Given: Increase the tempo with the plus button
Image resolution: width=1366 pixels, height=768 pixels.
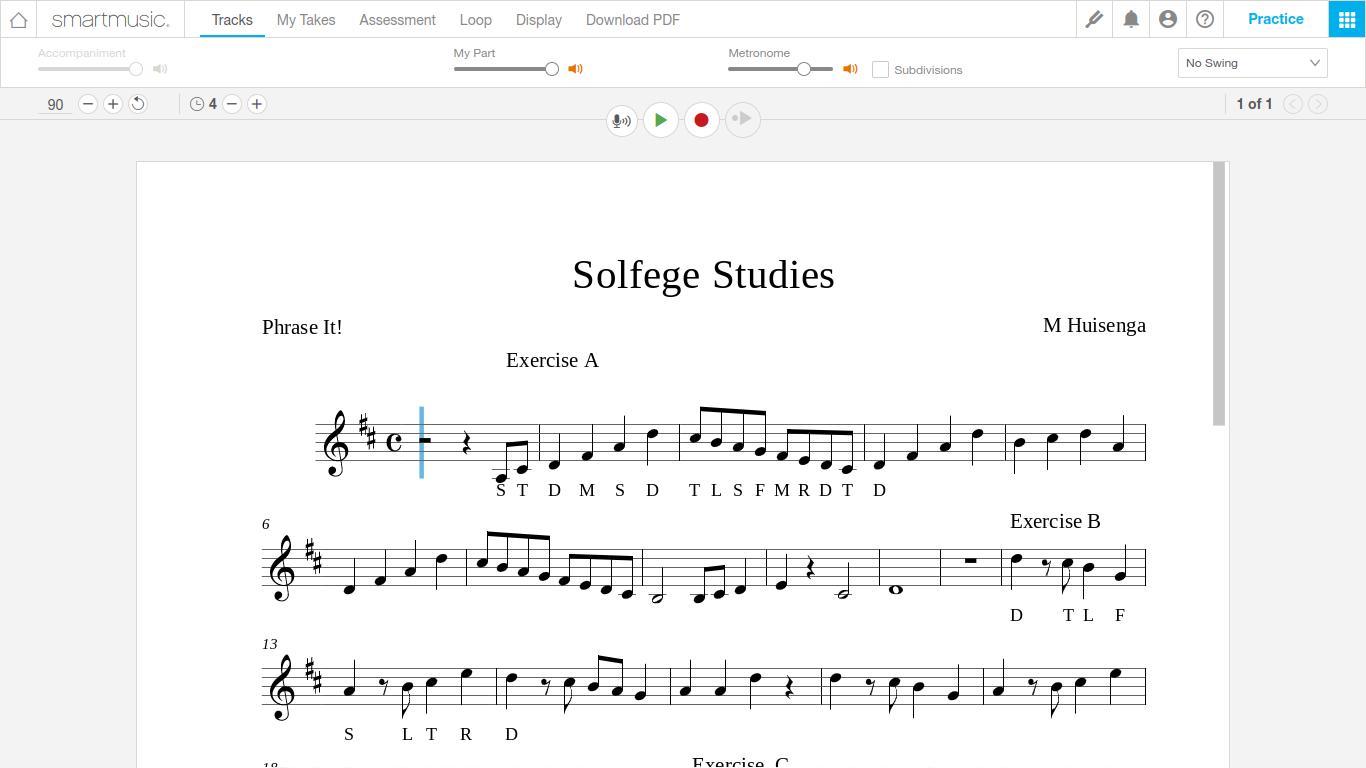Looking at the screenshot, I should click(113, 104).
